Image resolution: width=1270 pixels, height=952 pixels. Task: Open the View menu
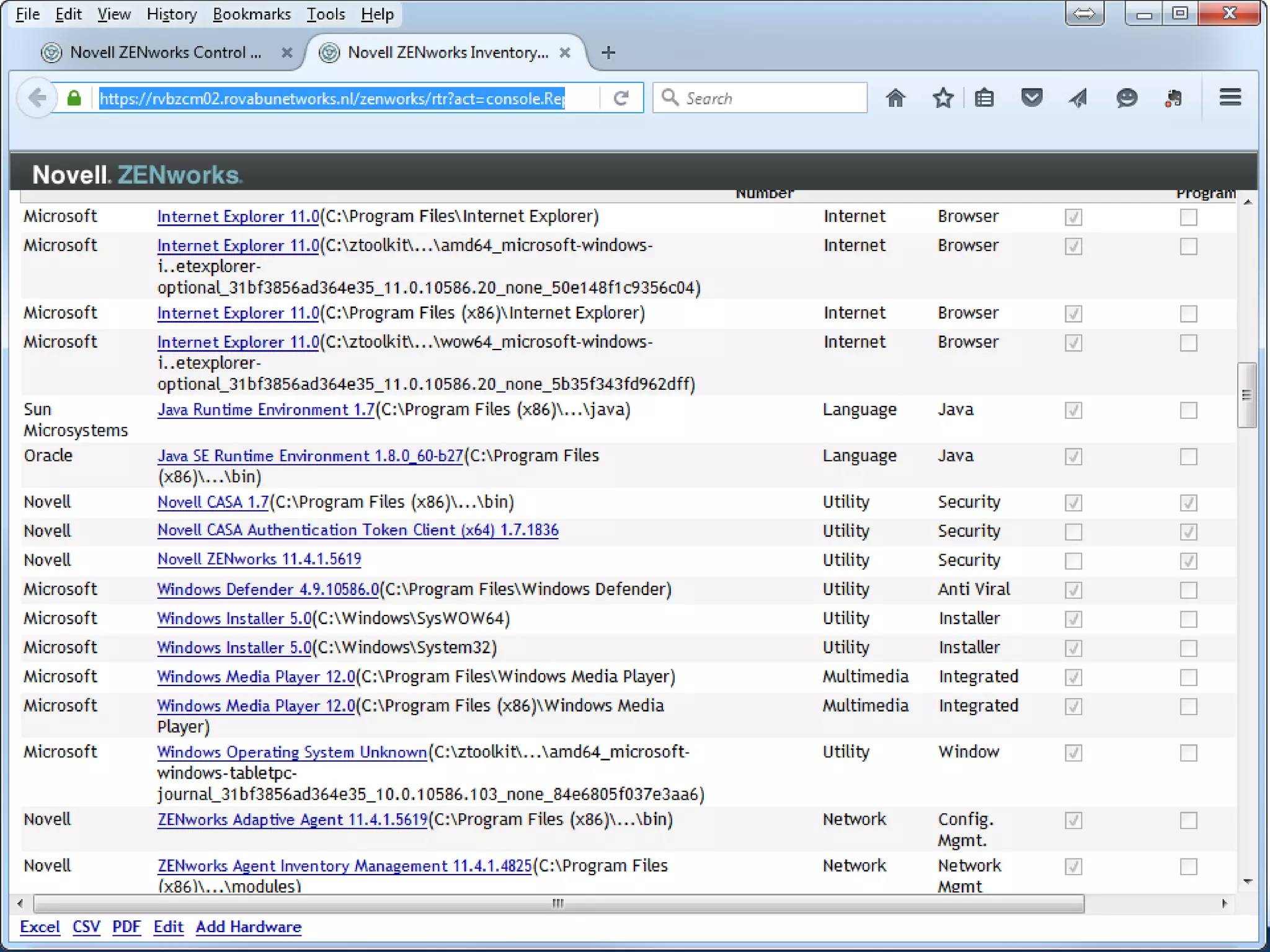click(114, 14)
